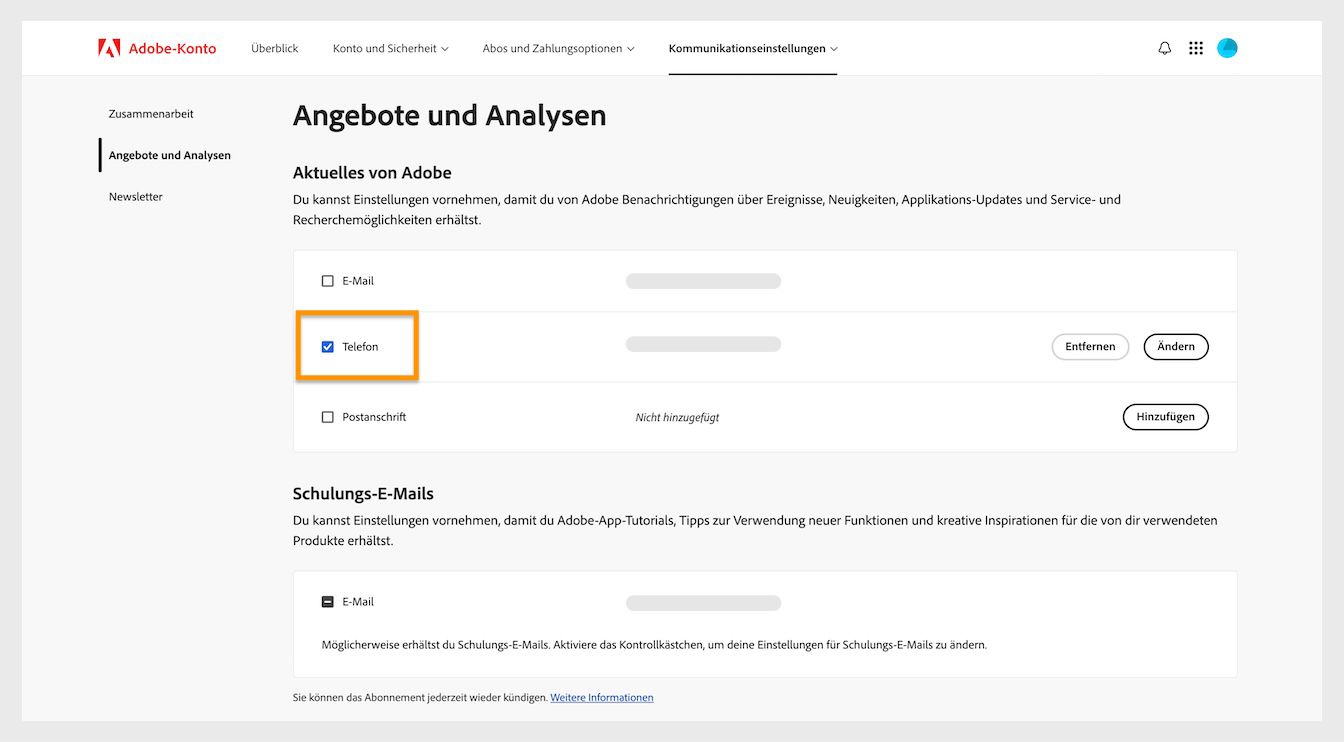Open the apps grid launcher
This screenshot has height=742, width=1344.
pos(1195,48)
